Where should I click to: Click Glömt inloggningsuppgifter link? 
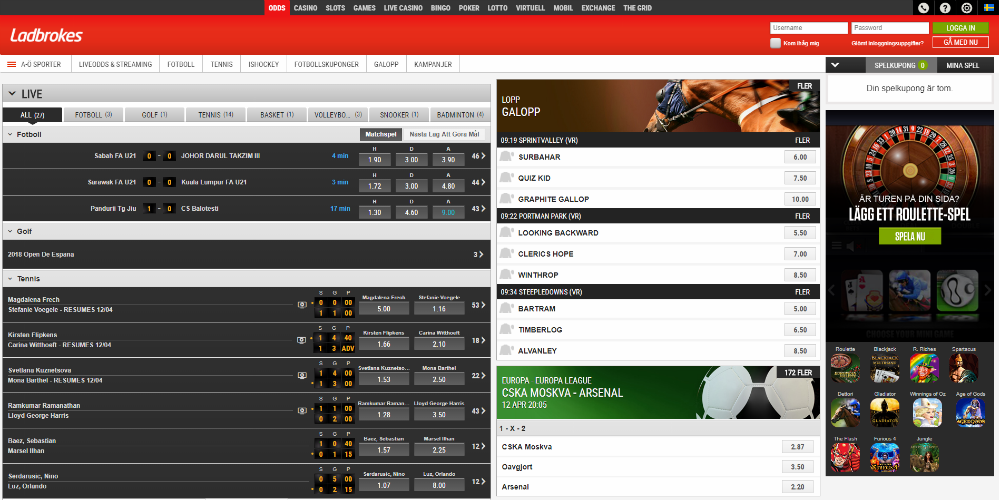point(887,43)
